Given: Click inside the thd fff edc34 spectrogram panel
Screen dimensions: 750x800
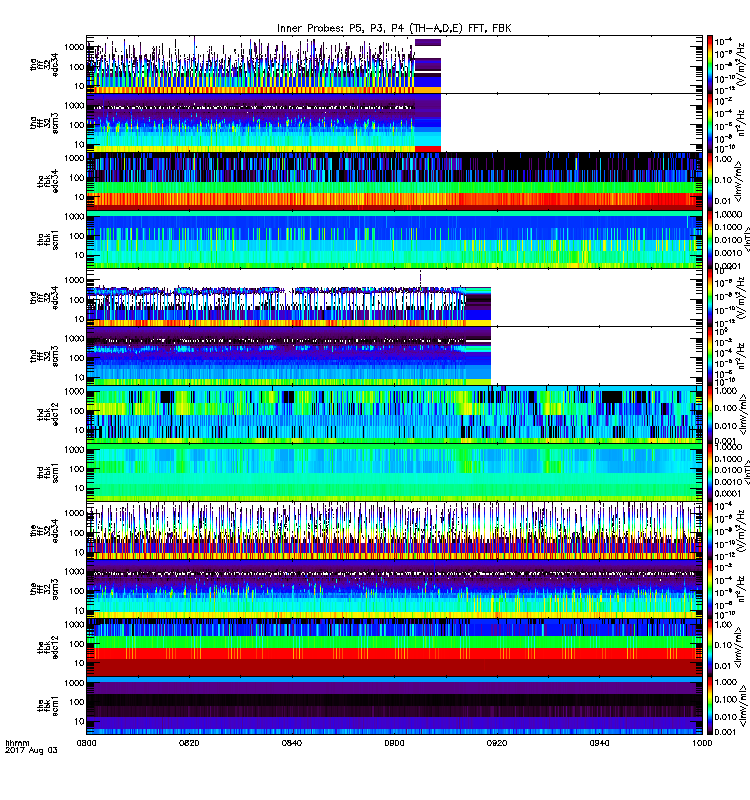Looking at the screenshot, I should [x=394, y=297].
